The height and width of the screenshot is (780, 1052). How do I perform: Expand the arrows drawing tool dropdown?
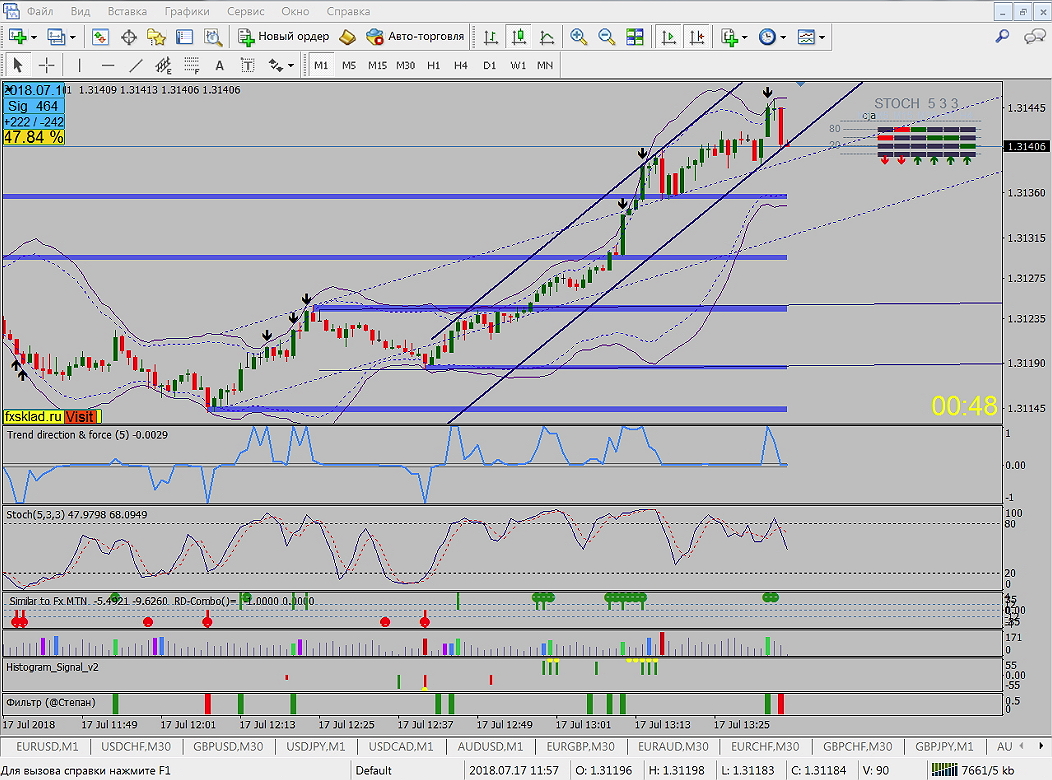pyautogui.click(x=291, y=66)
